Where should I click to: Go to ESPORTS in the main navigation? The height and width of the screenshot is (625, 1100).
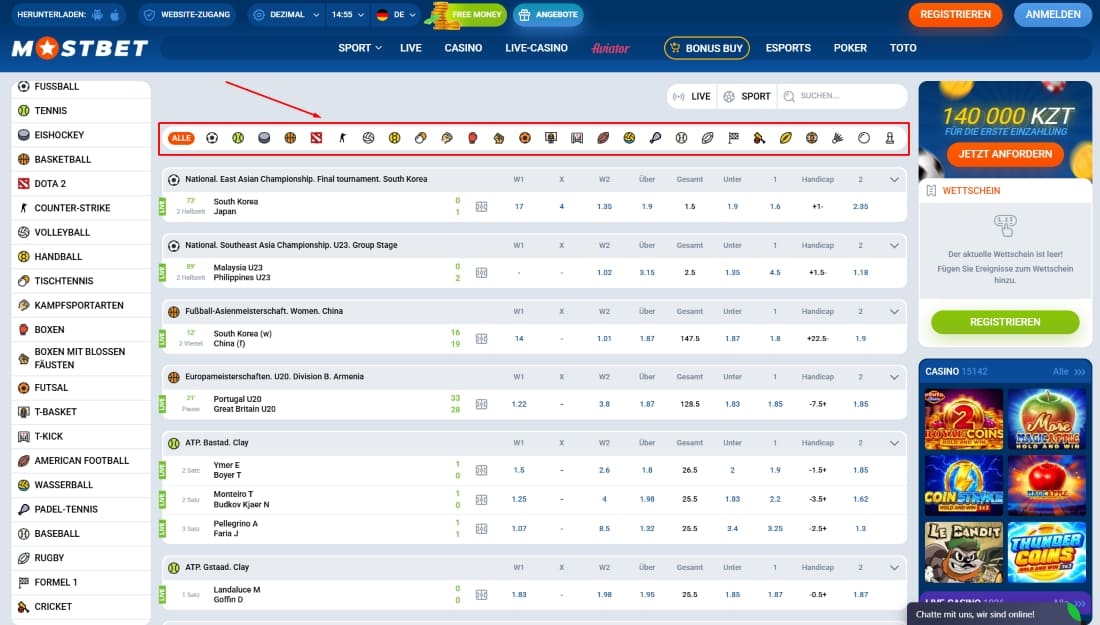788,48
